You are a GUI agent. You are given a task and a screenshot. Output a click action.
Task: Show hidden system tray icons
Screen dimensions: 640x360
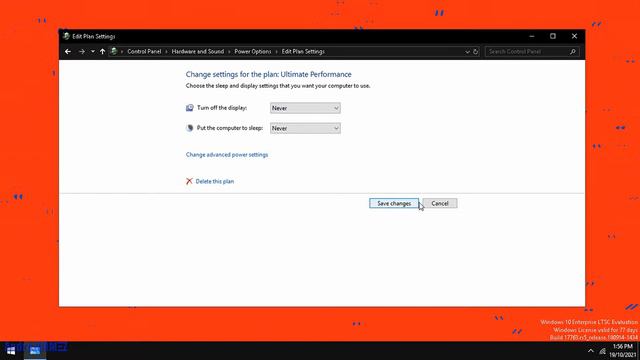point(590,351)
